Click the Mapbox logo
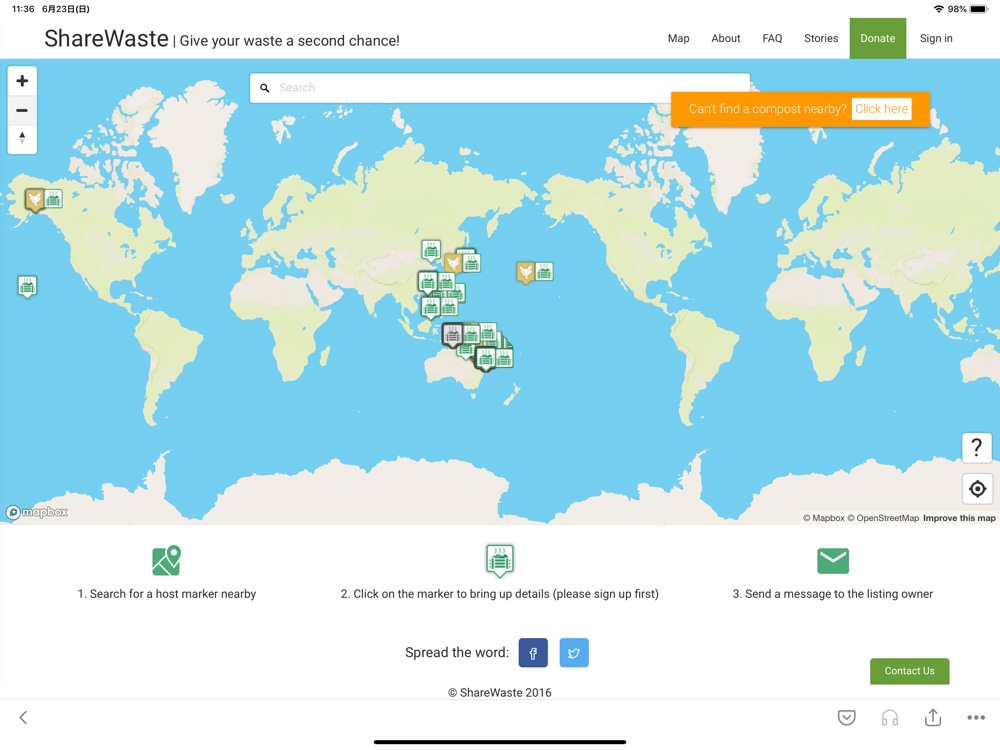Viewport: 1000px width, 750px height. (x=37, y=512)
